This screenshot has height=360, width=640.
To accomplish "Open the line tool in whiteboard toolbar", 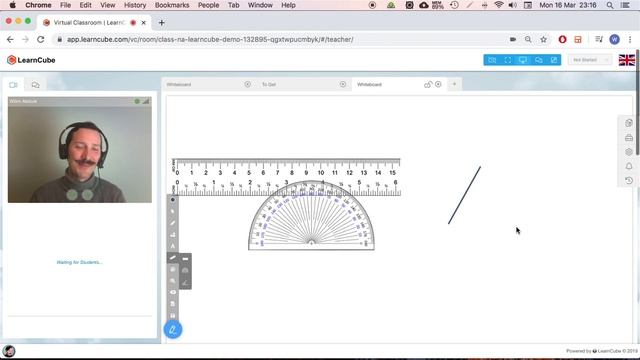I will [173, 258].
